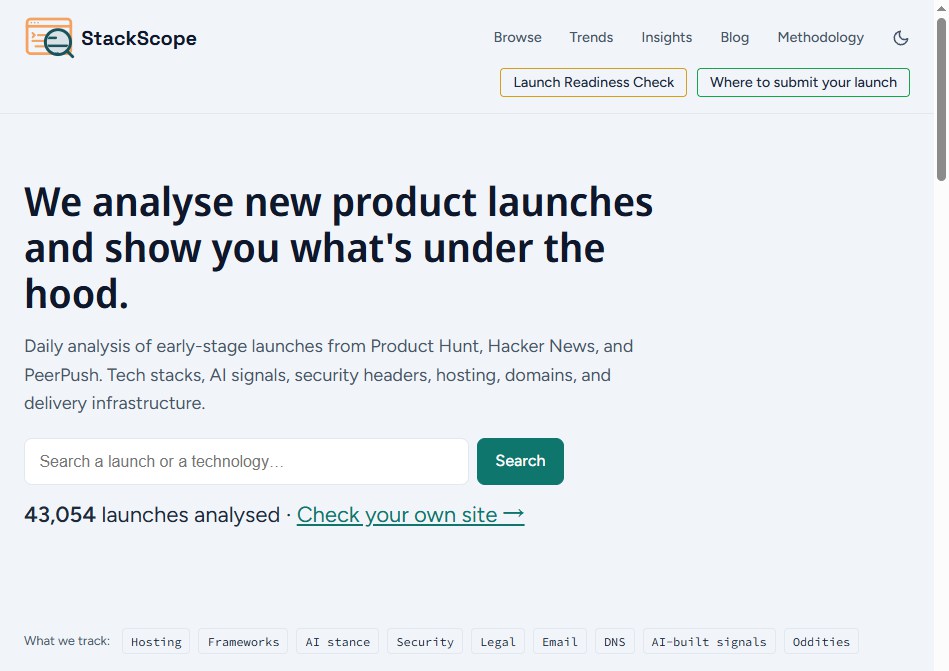Go to the Trends page
The height and width of the screenshot is (671, 949).
click(x=591, y=38)
